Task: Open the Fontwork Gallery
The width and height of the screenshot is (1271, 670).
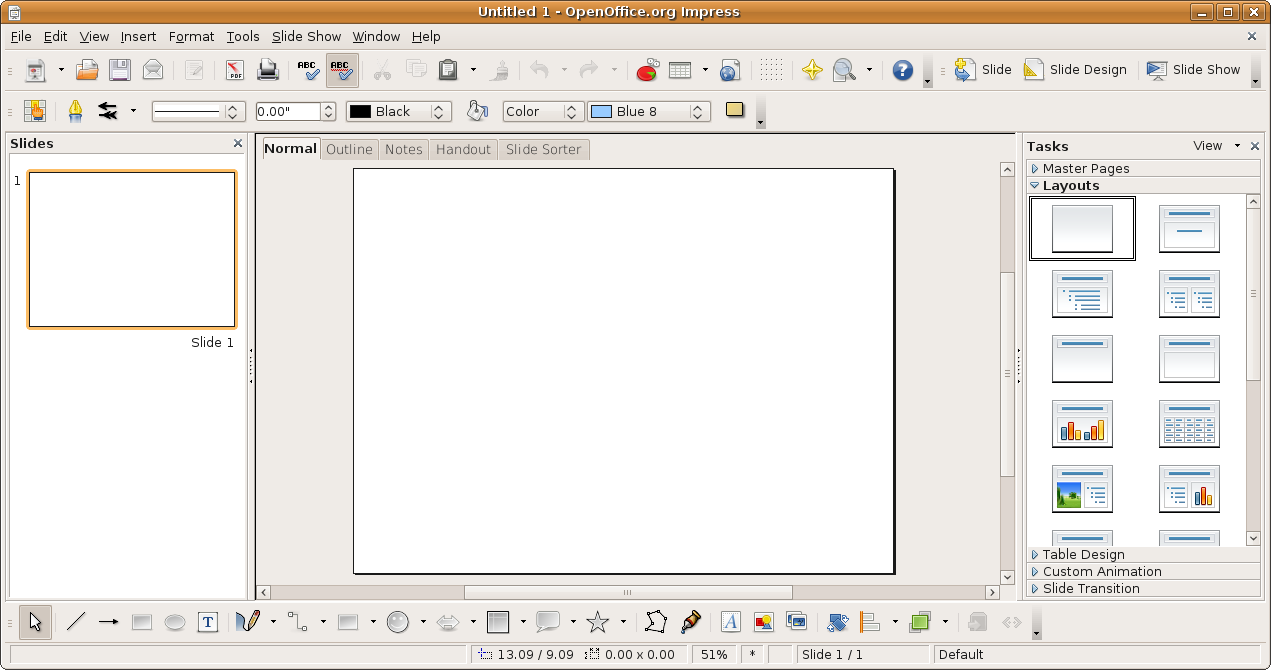Action: tap(731, 622)
